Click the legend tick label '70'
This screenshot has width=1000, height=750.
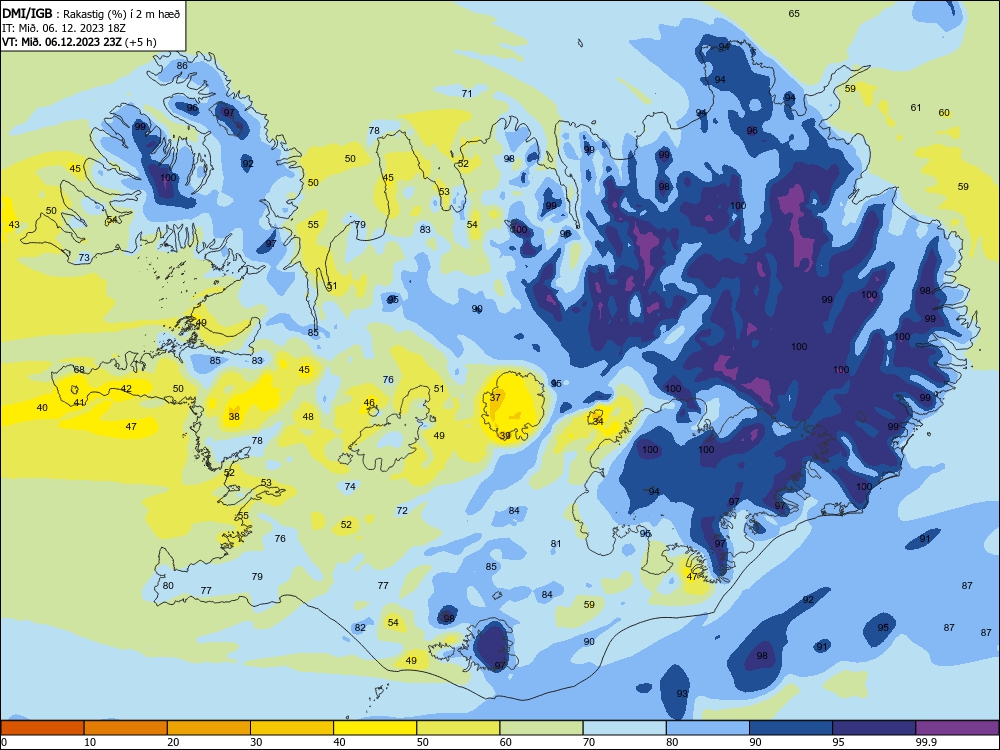(589, 742)
